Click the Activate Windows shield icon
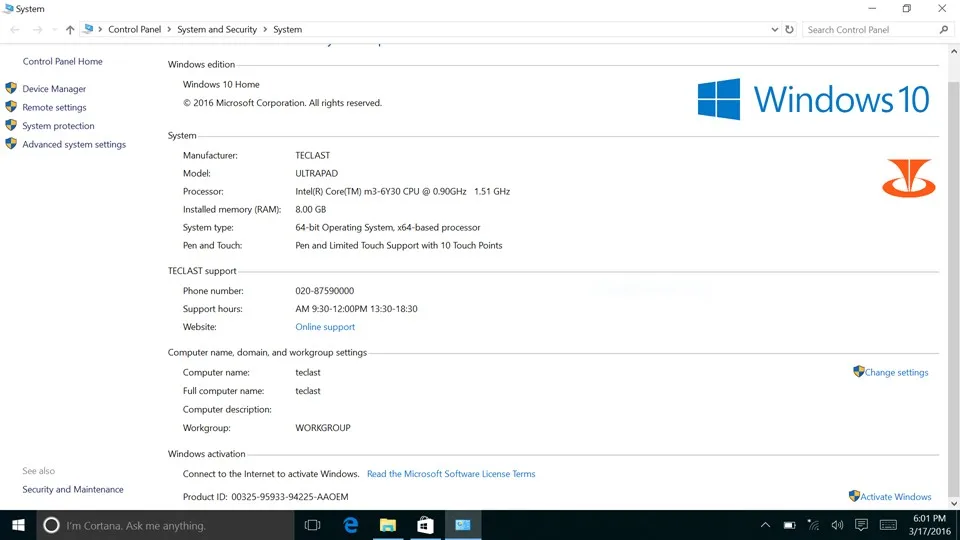Viewport: 960px width, 540px height. coord(854,496)
